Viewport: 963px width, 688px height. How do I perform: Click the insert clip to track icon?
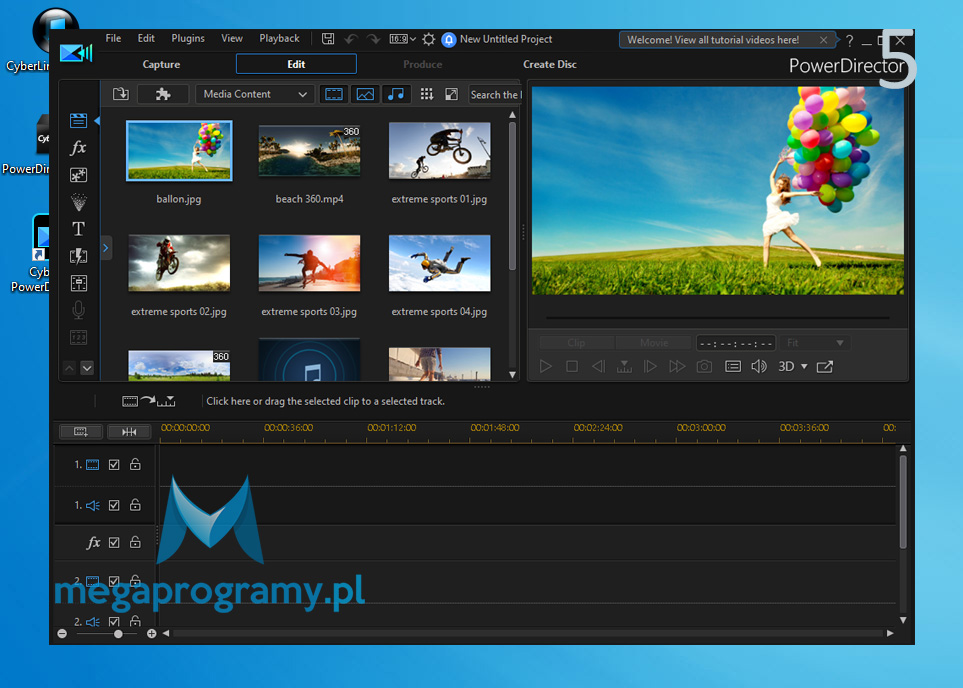point(149,401)
